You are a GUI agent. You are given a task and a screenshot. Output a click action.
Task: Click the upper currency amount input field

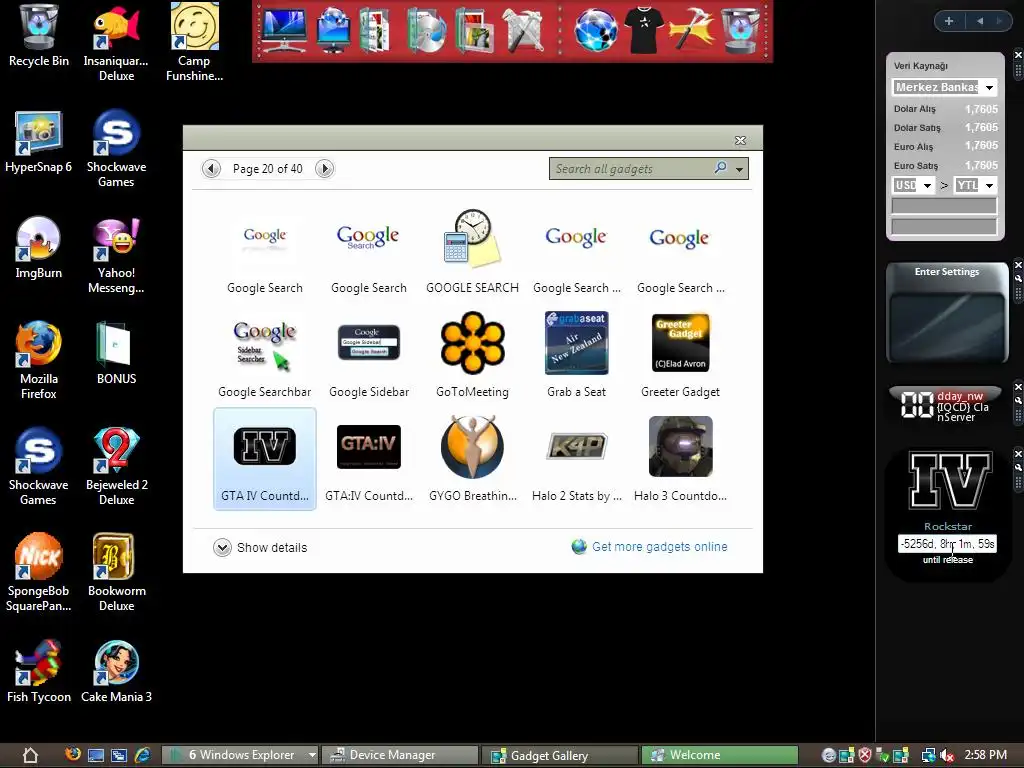(944, 206)
